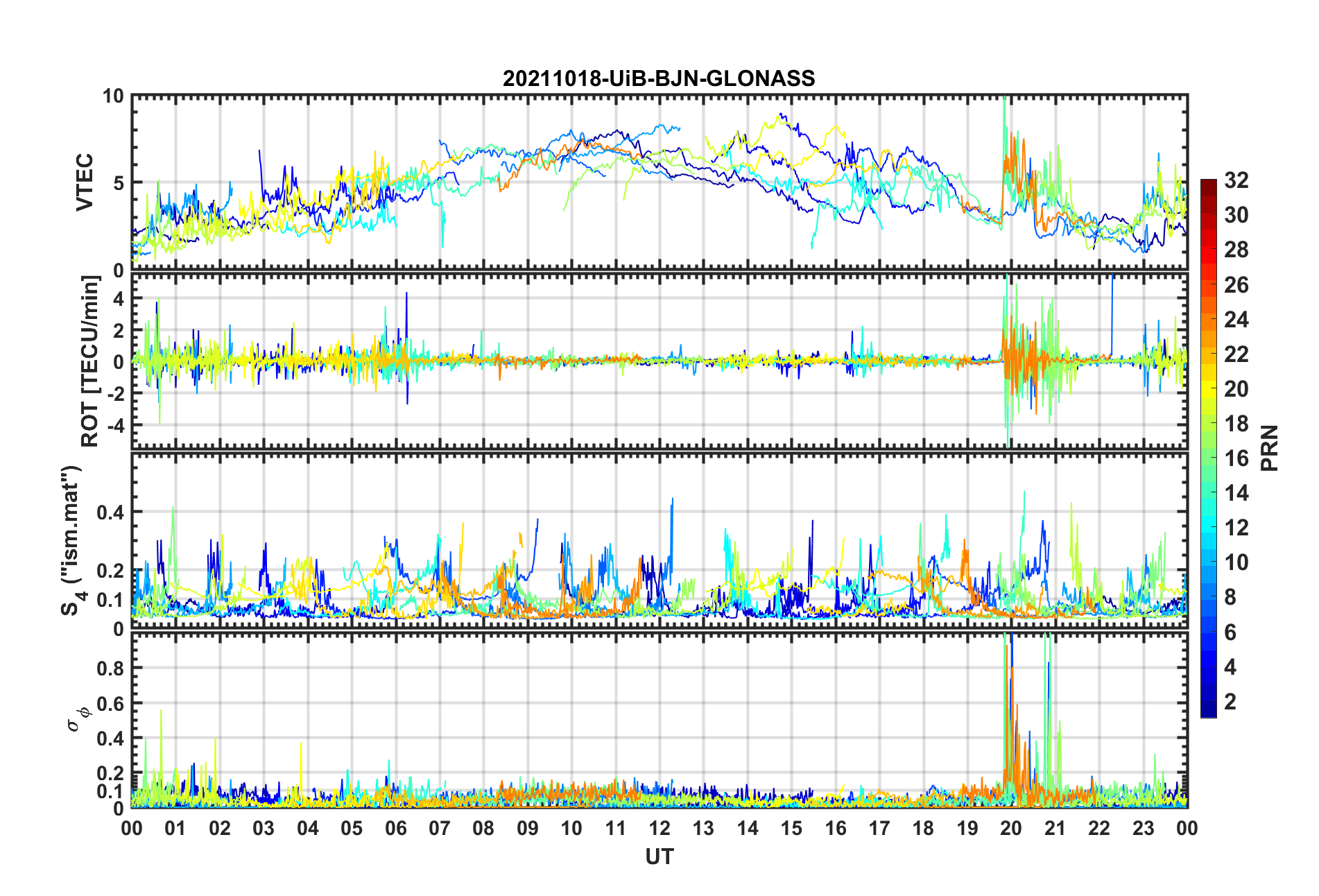The image size is (1319, 896).
Task: Click colorbar tick label 10
Action: [x=1236, y=562]
